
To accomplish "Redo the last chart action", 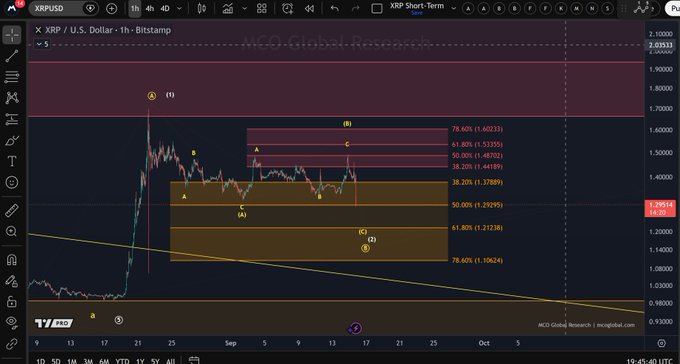I will 356,8.
